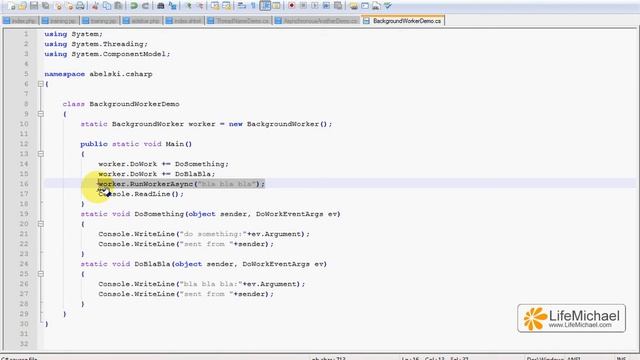Viewport: 640px width, 360px height.
Task: Undo the last edit with the green arrow
Action: point(133,6)
